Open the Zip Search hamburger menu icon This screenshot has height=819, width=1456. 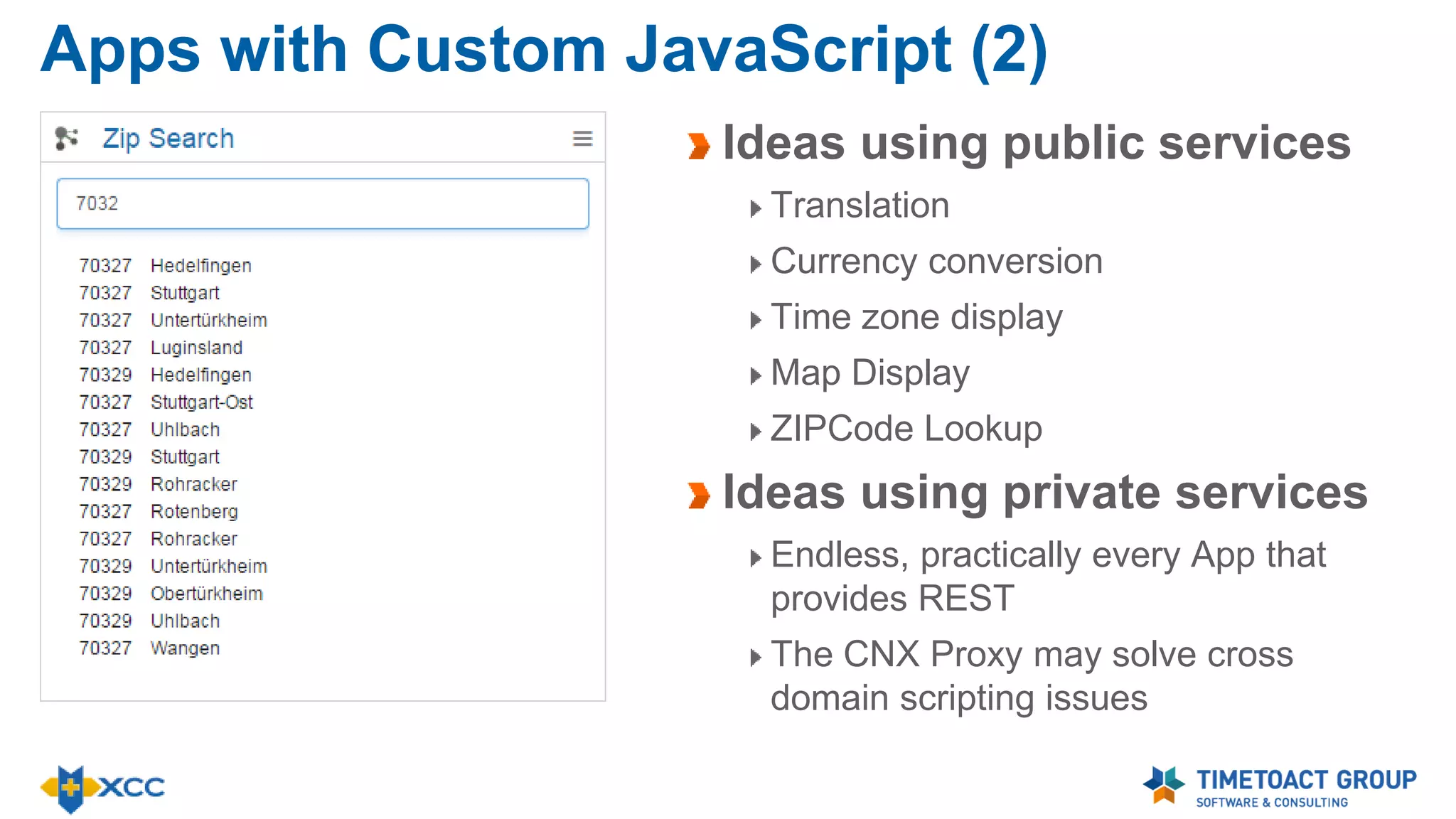pyautogui.click(x=582, y=139)
